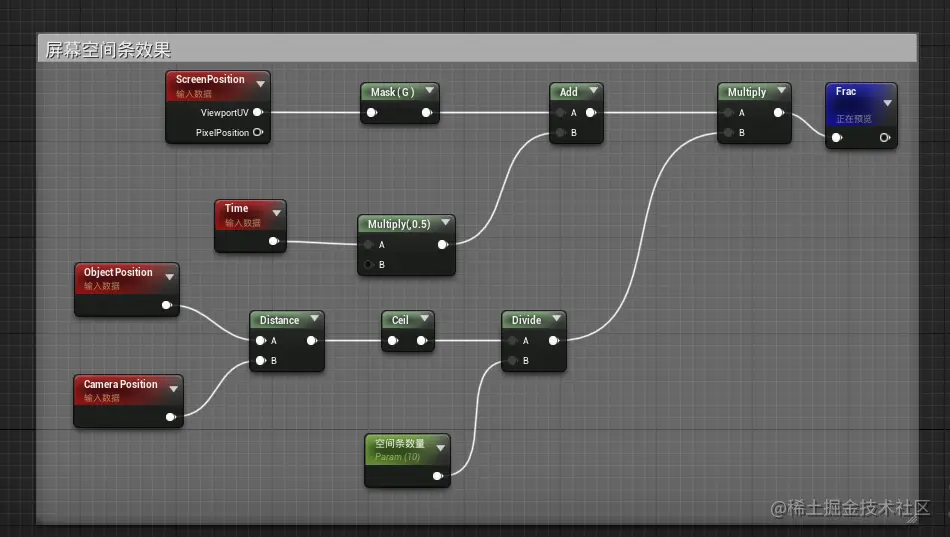The height and width of the screenshot is (537, 950).
Task: Select the Ceil node title
Action: pyautogui.click(x=400, y=320)
